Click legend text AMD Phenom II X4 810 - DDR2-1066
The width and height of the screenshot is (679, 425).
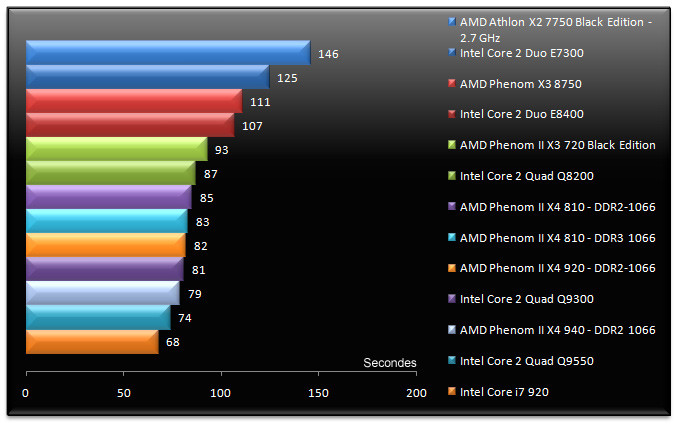point(557,207)
